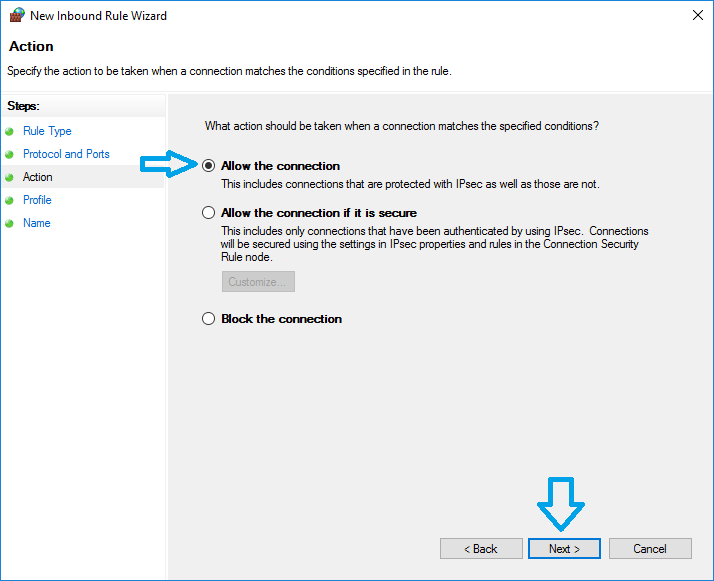
Task: Cancel the New Inbound Rule Wizard
Action: (650, 548)
